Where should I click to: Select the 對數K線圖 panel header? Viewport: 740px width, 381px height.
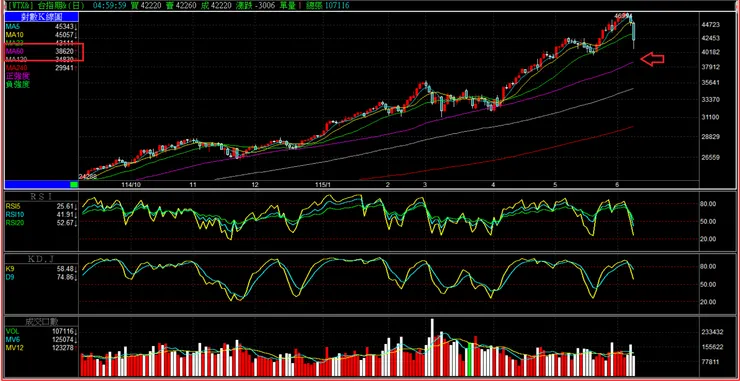[x=42, y=17]
